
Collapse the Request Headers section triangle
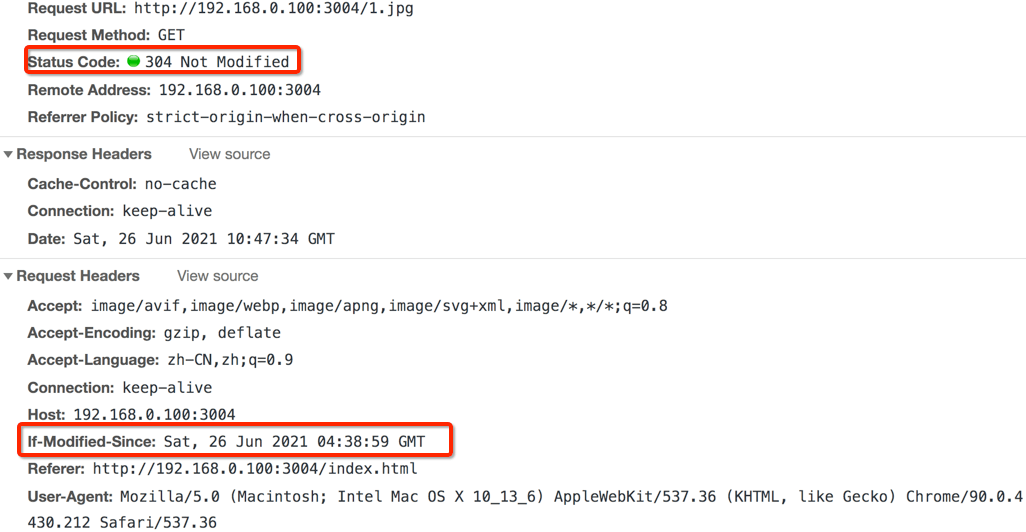[x=9, y=277]
